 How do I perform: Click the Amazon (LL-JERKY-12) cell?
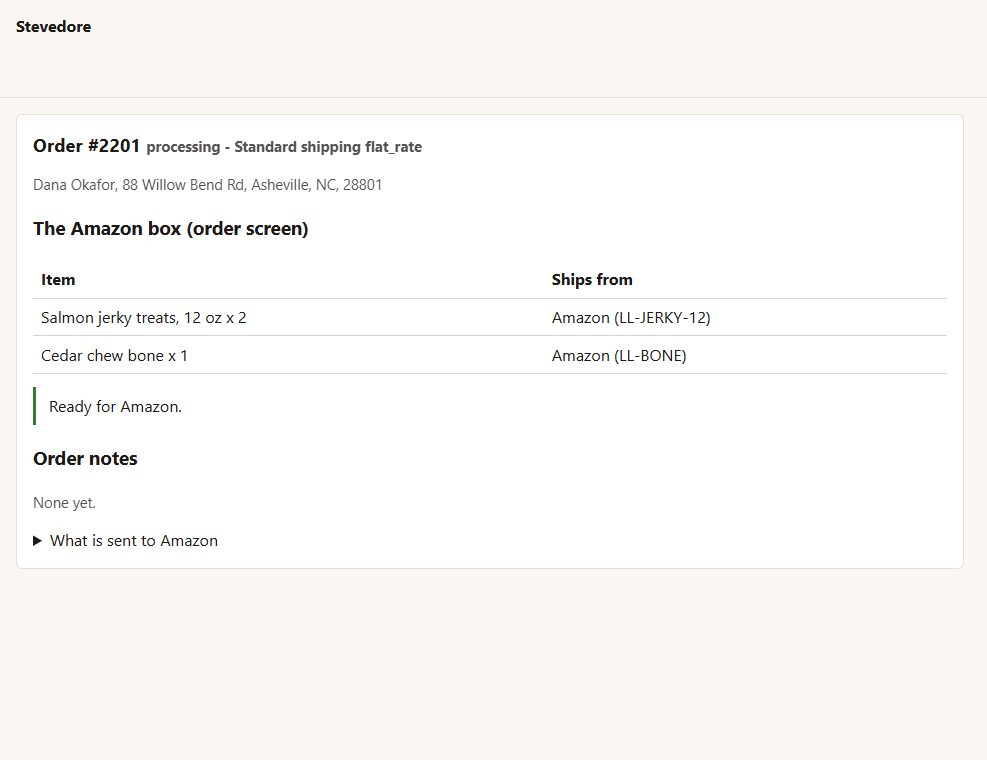[x=631, y=318]
